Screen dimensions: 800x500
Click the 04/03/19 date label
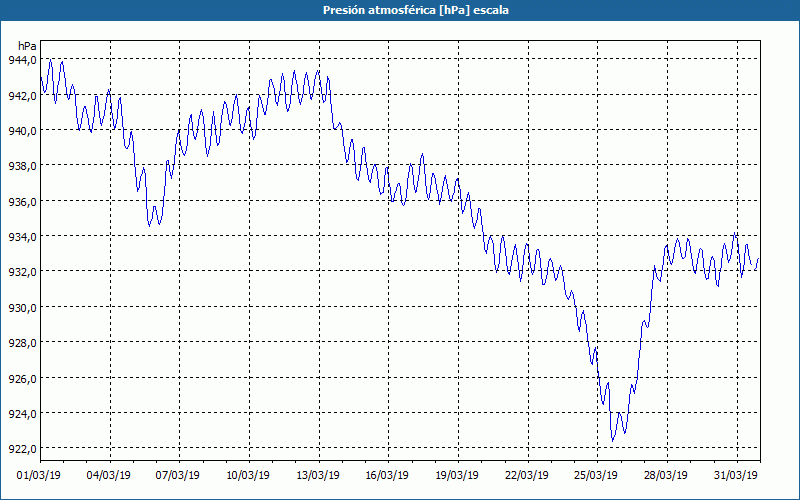pos(109,475)
